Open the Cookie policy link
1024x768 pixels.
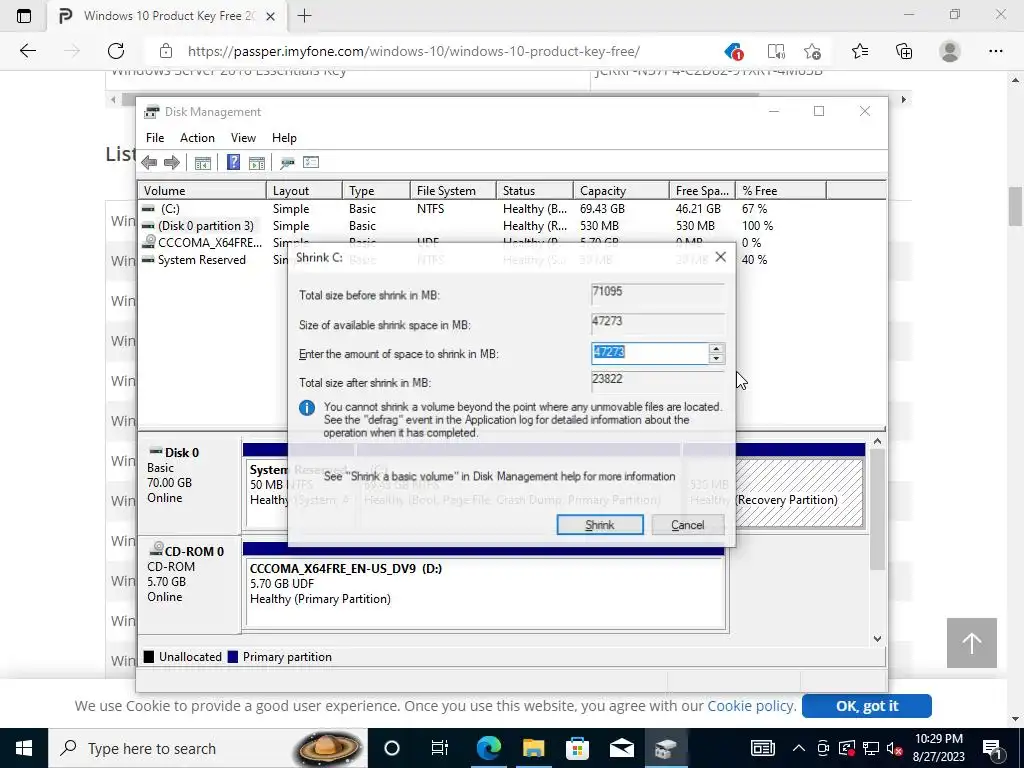tap(750, 706)
